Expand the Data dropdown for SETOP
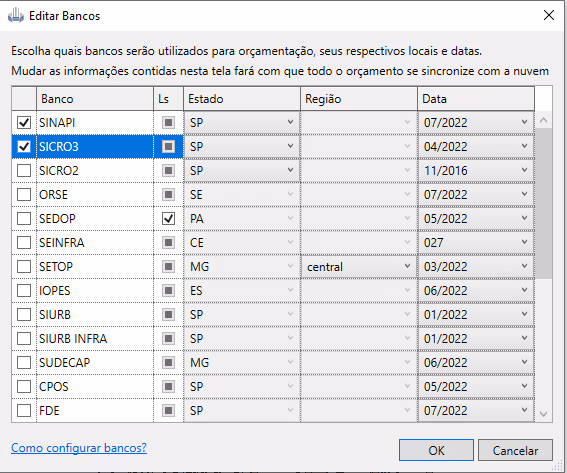Image resolution: width=567 pixels, height=473 pixels. pyautogui.click(x=476, y=267)
